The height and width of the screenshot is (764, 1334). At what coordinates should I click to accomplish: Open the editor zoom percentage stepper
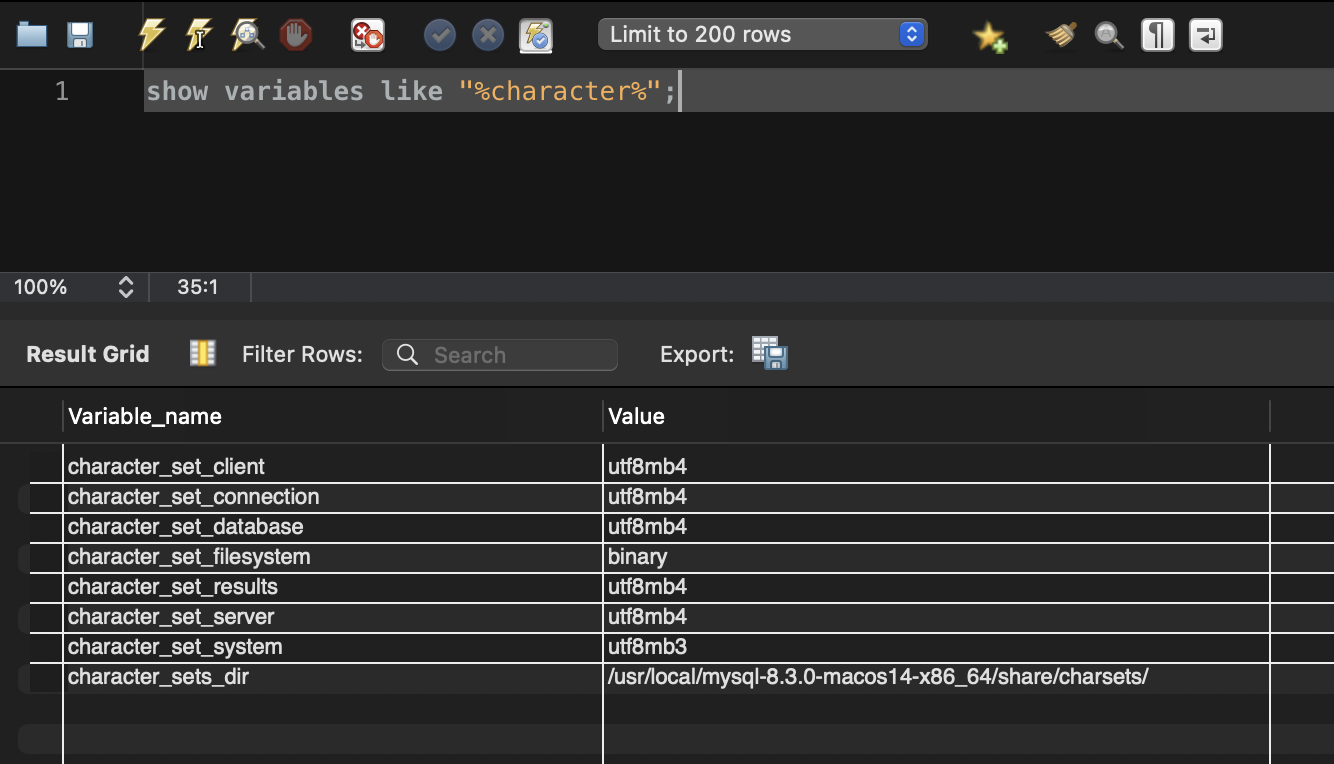pyautogui.click(x=126, y=287)
